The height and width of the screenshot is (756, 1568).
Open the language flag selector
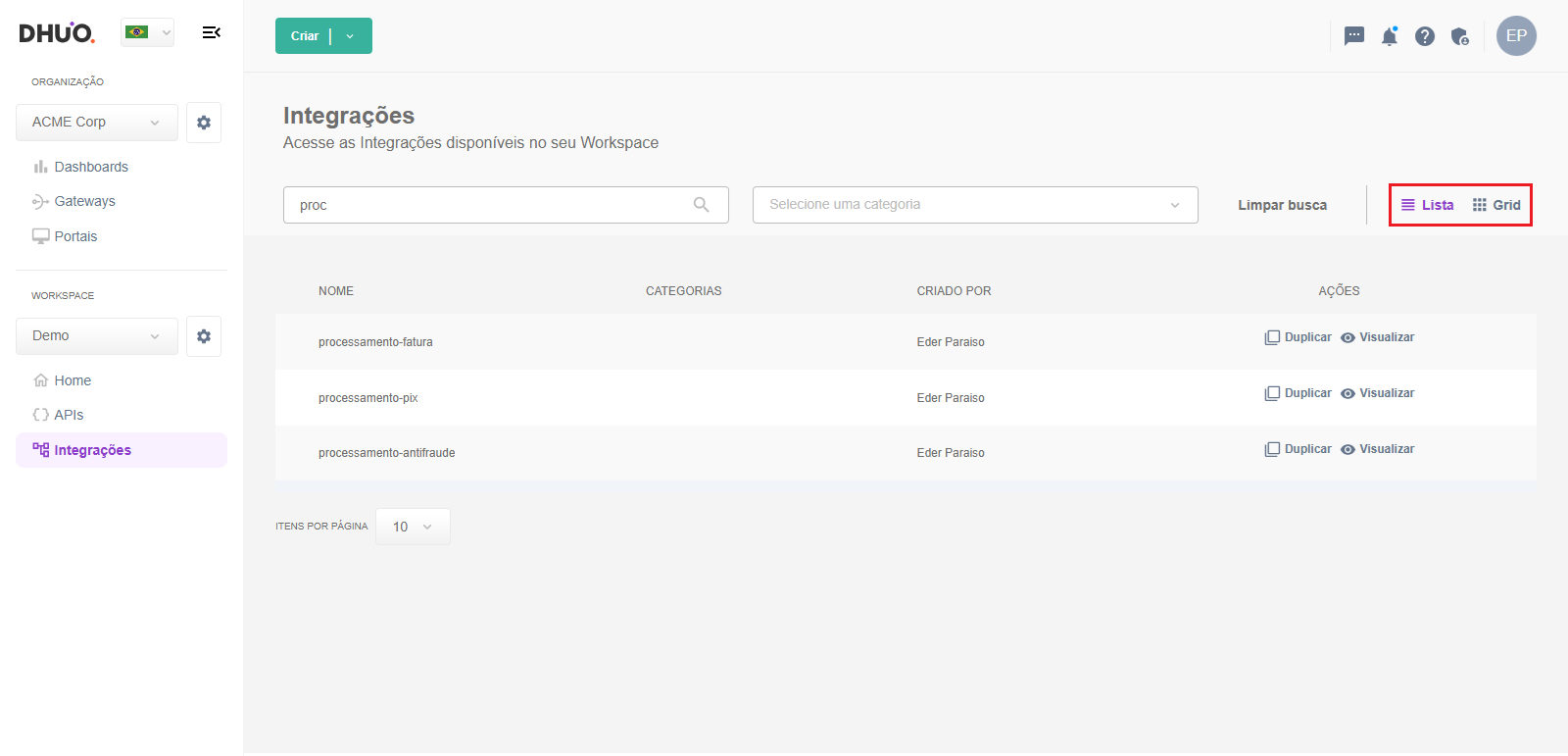click(x=148, y=32)
